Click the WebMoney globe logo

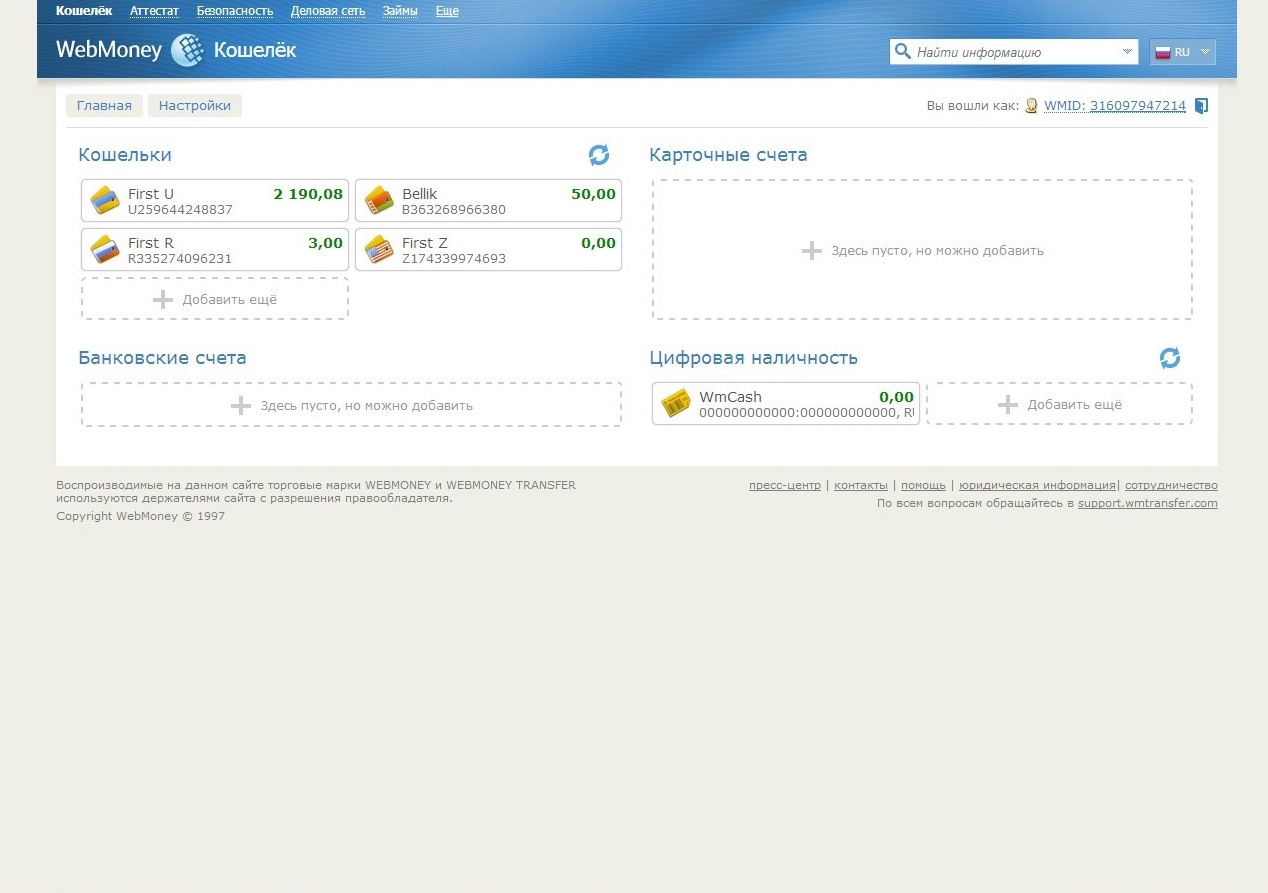(x=187, y=50)
